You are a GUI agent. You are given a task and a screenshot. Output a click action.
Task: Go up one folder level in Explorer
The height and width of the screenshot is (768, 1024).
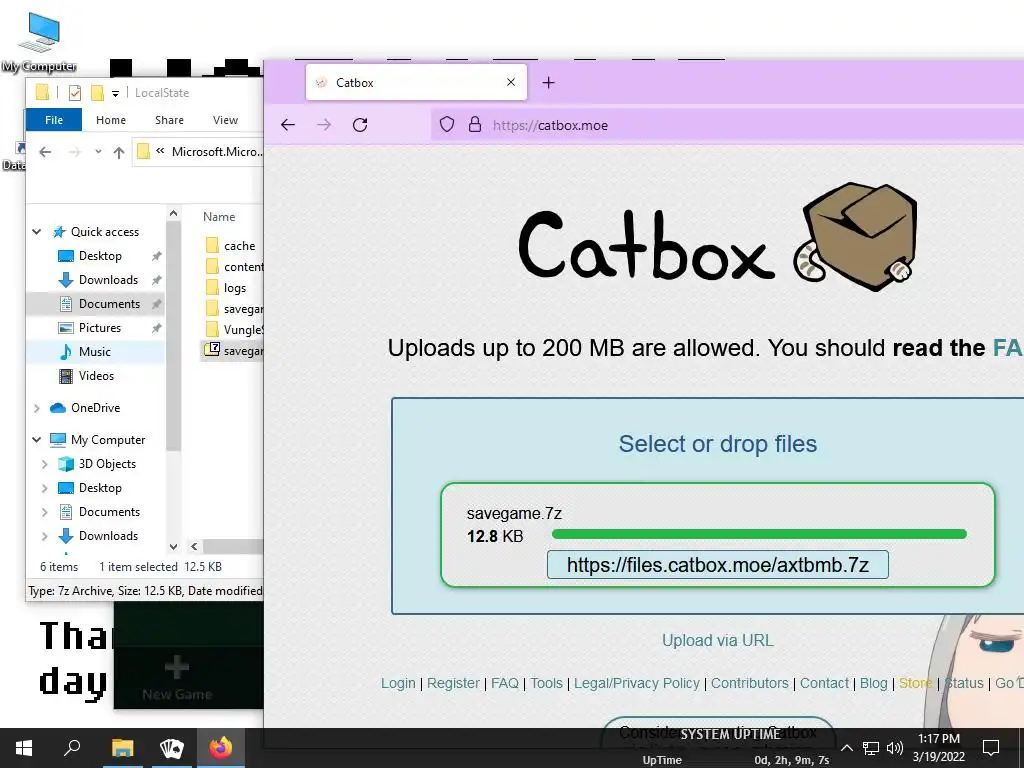(x=119, y=152)
